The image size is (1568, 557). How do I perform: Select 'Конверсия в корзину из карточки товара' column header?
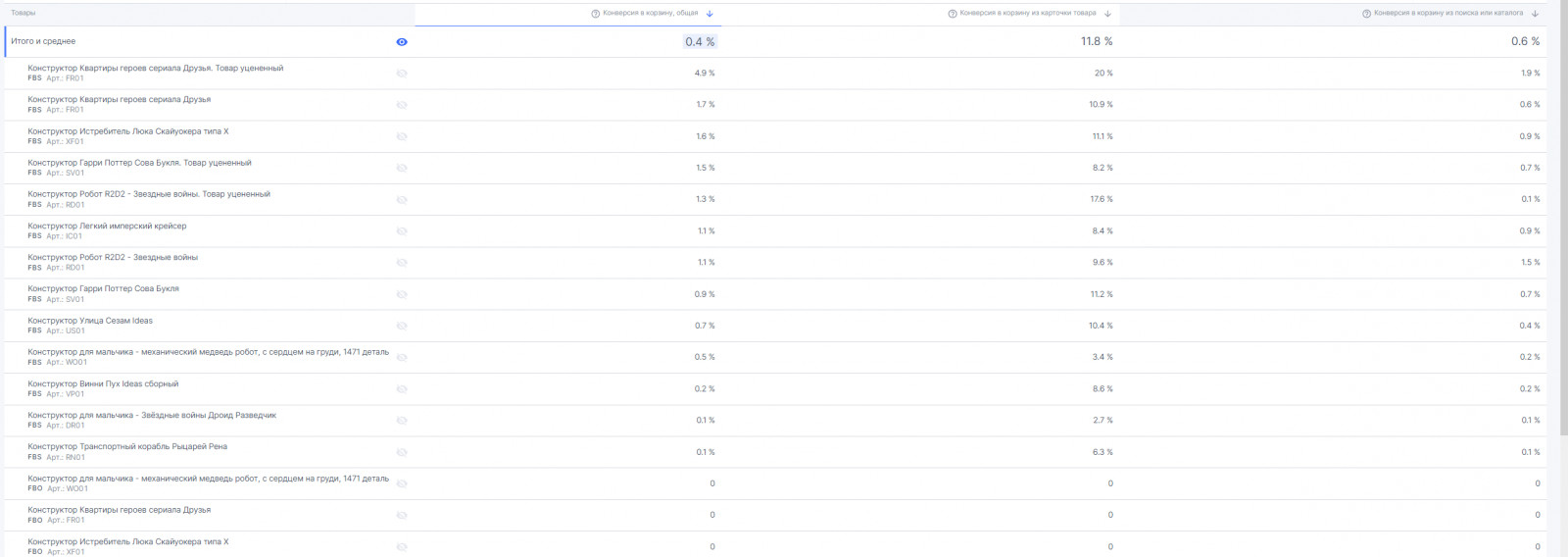tap(1028, 14)
